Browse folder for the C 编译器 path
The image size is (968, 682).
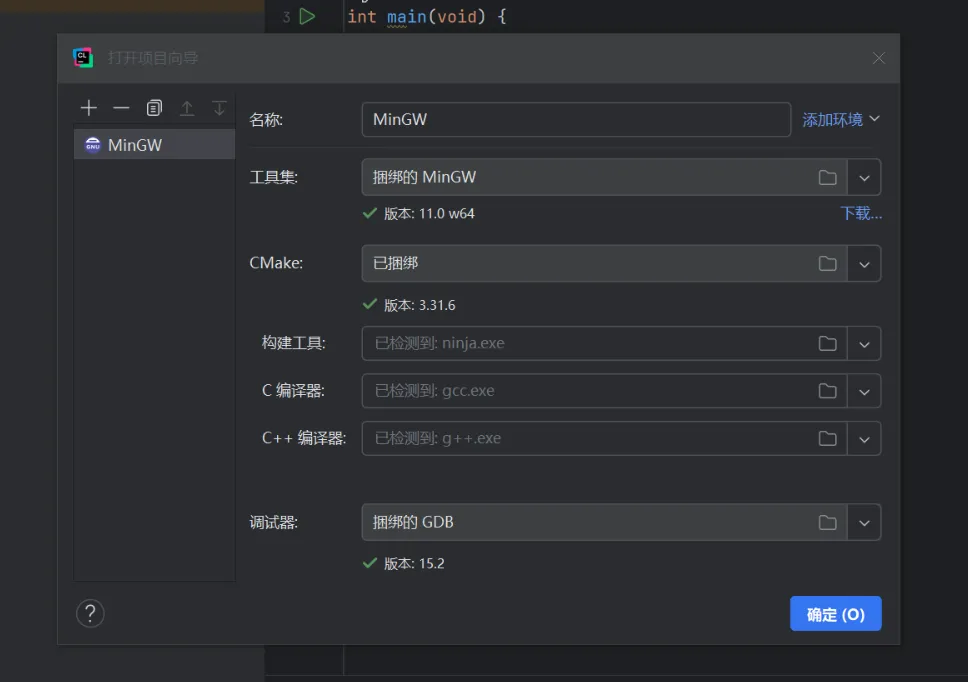[x=827, y=391]
